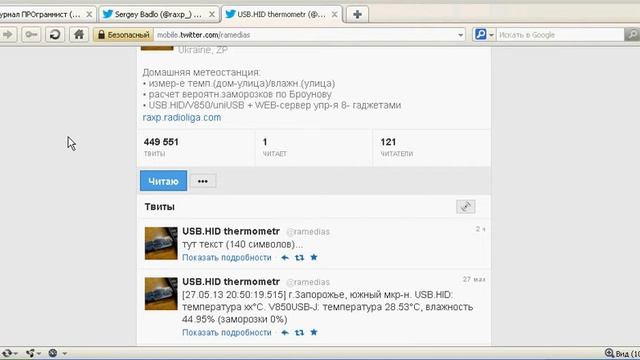Show details of the тут текст tweet
This screenshot has height=360, width=640.
227,258
